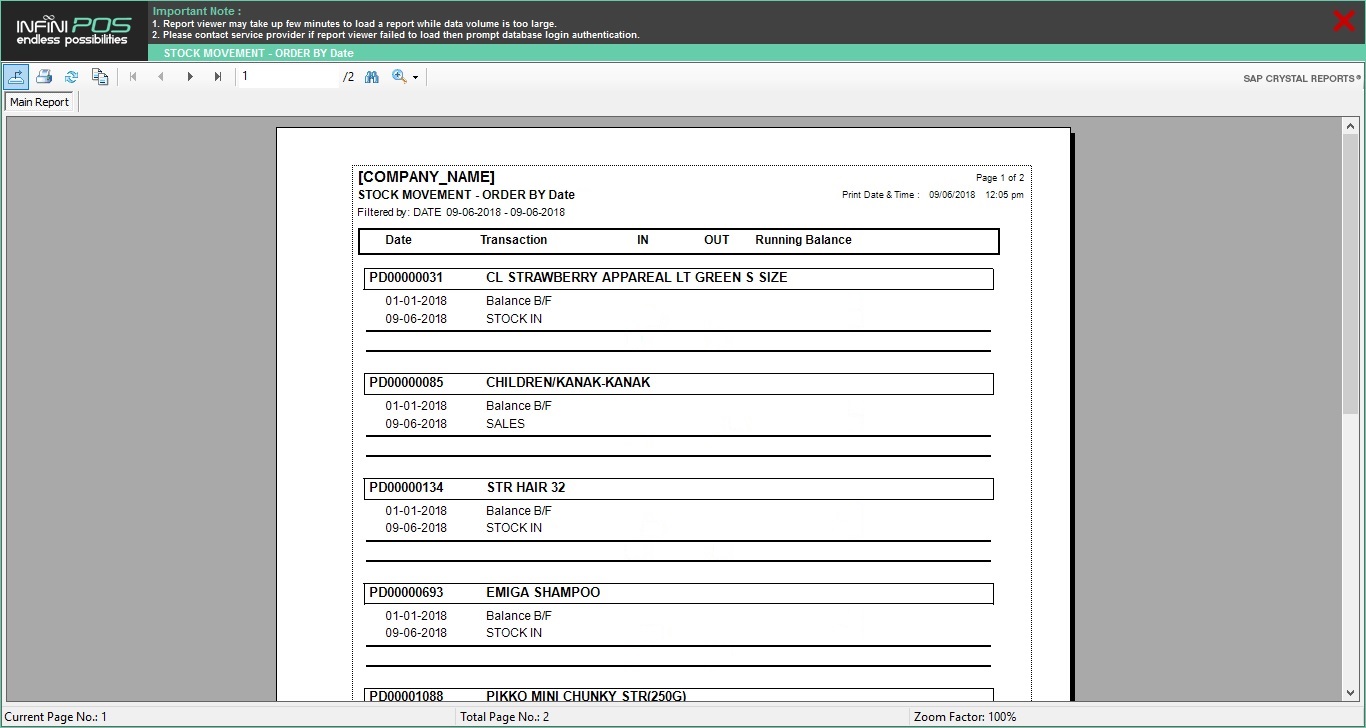Refresh the report with the refresh icon
Screen dimensions: 1366x728
click(72, 76)
